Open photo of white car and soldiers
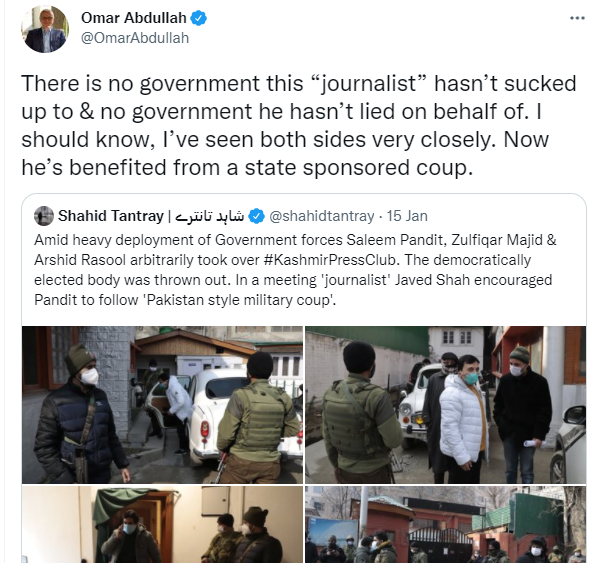 click(162, 405)
